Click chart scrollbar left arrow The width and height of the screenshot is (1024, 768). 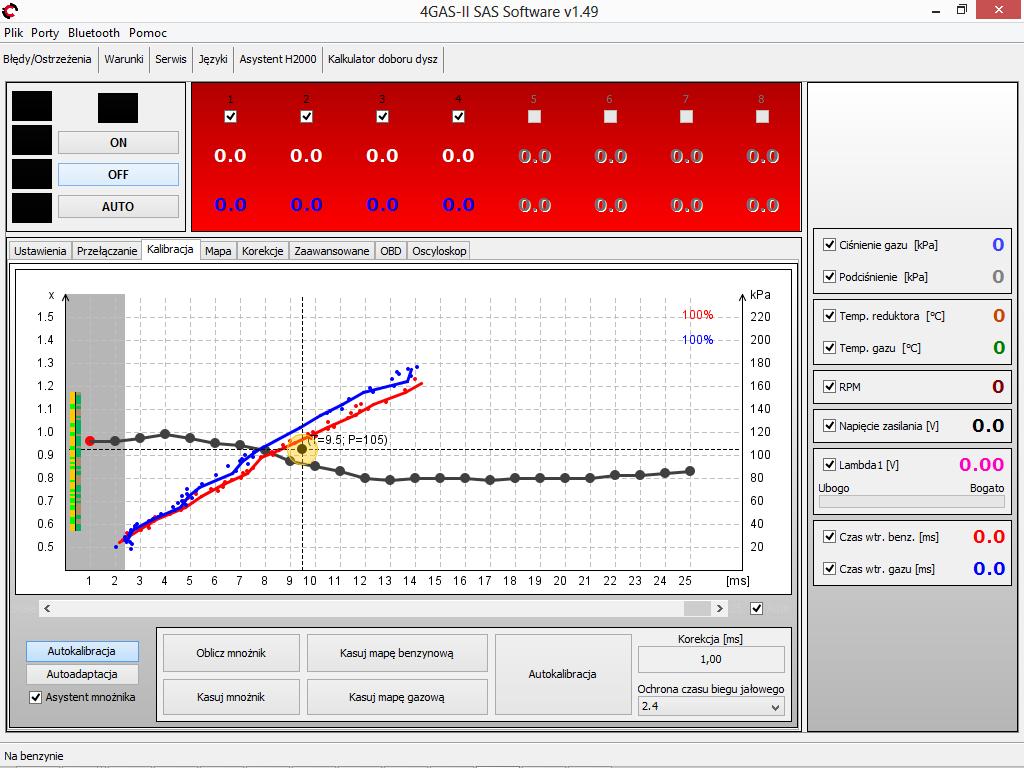tap(47, 609)
